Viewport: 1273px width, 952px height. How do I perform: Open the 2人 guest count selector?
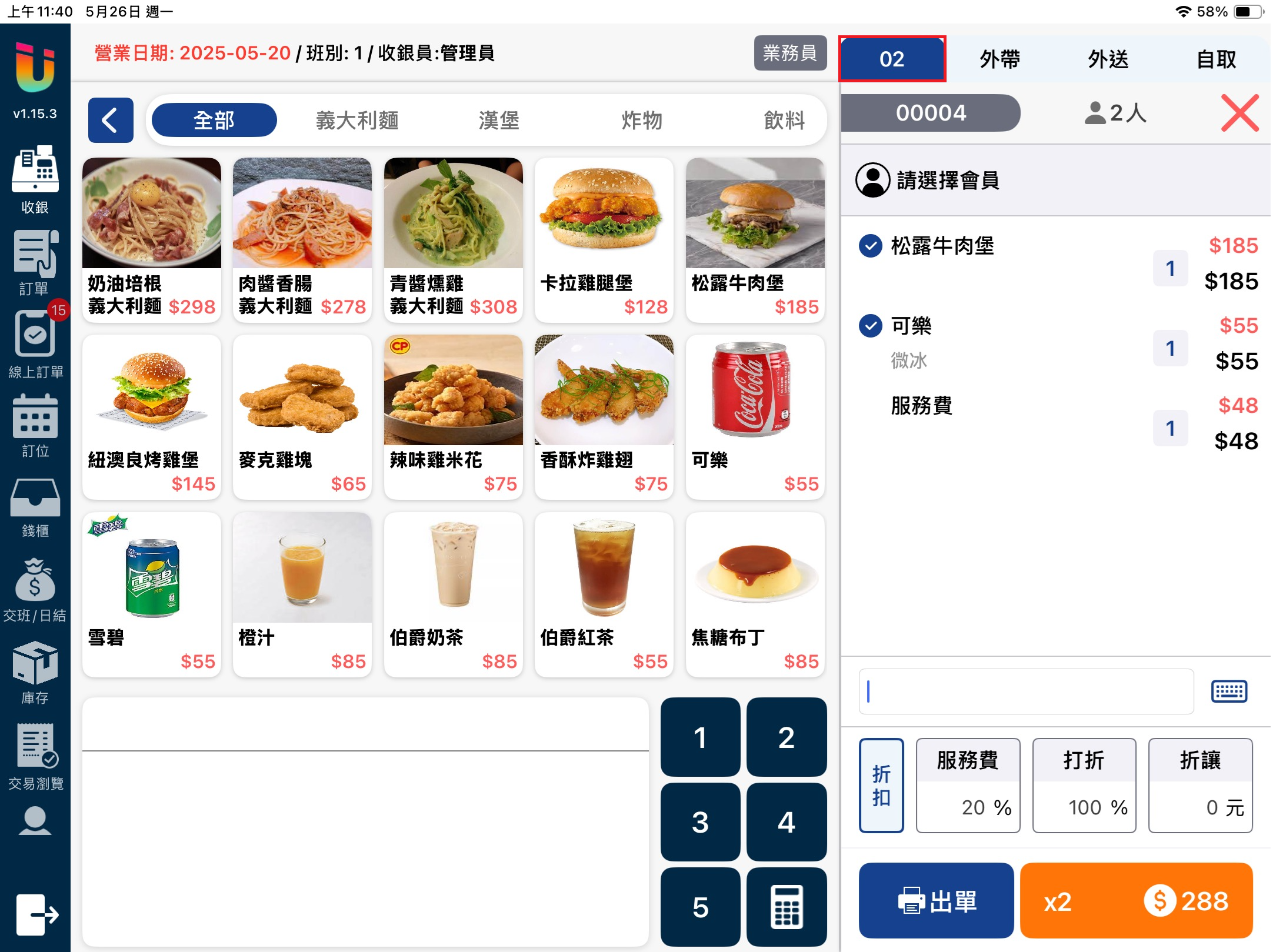coord(1116,113)
